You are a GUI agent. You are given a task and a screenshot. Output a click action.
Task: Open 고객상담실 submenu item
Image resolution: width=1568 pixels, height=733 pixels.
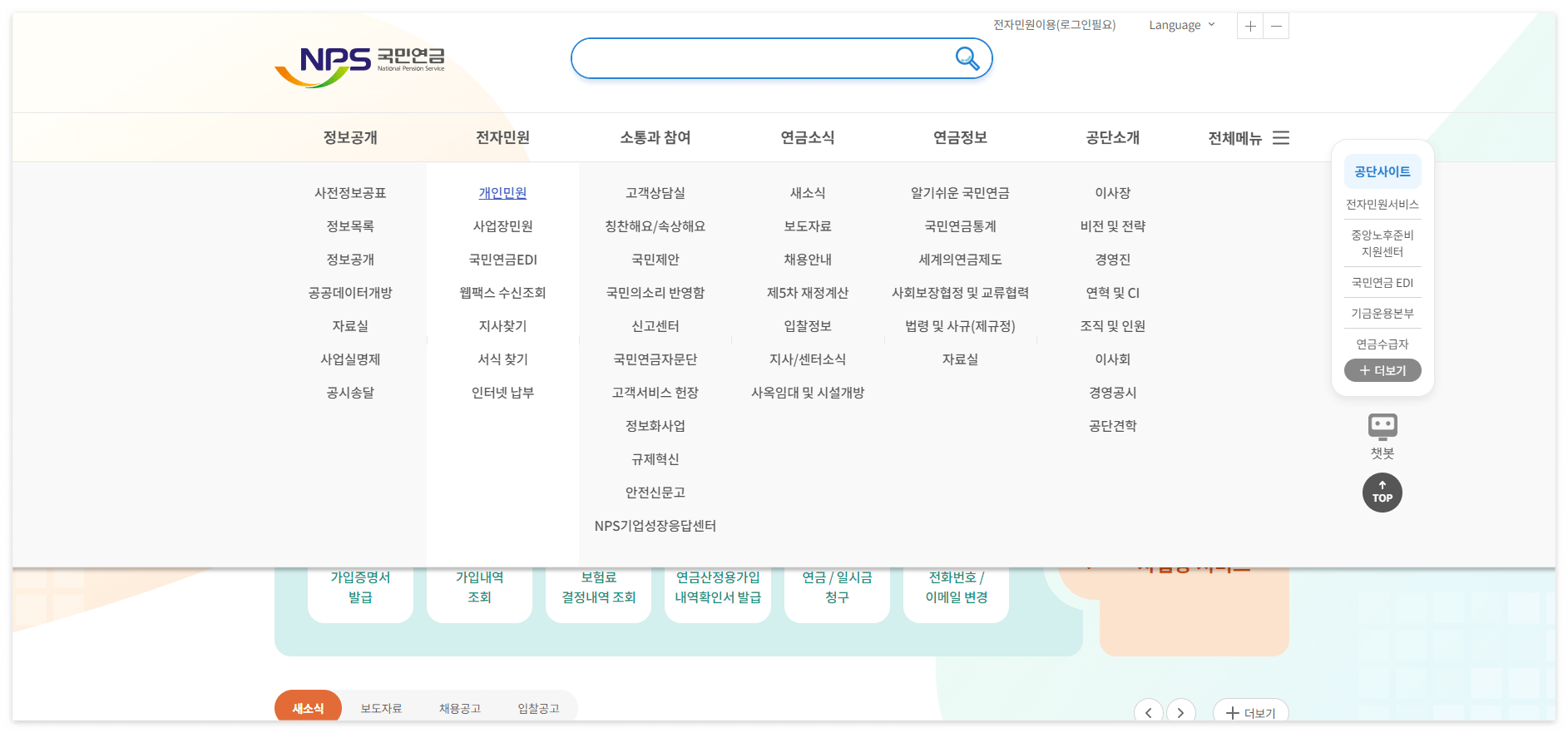[655, 193]
